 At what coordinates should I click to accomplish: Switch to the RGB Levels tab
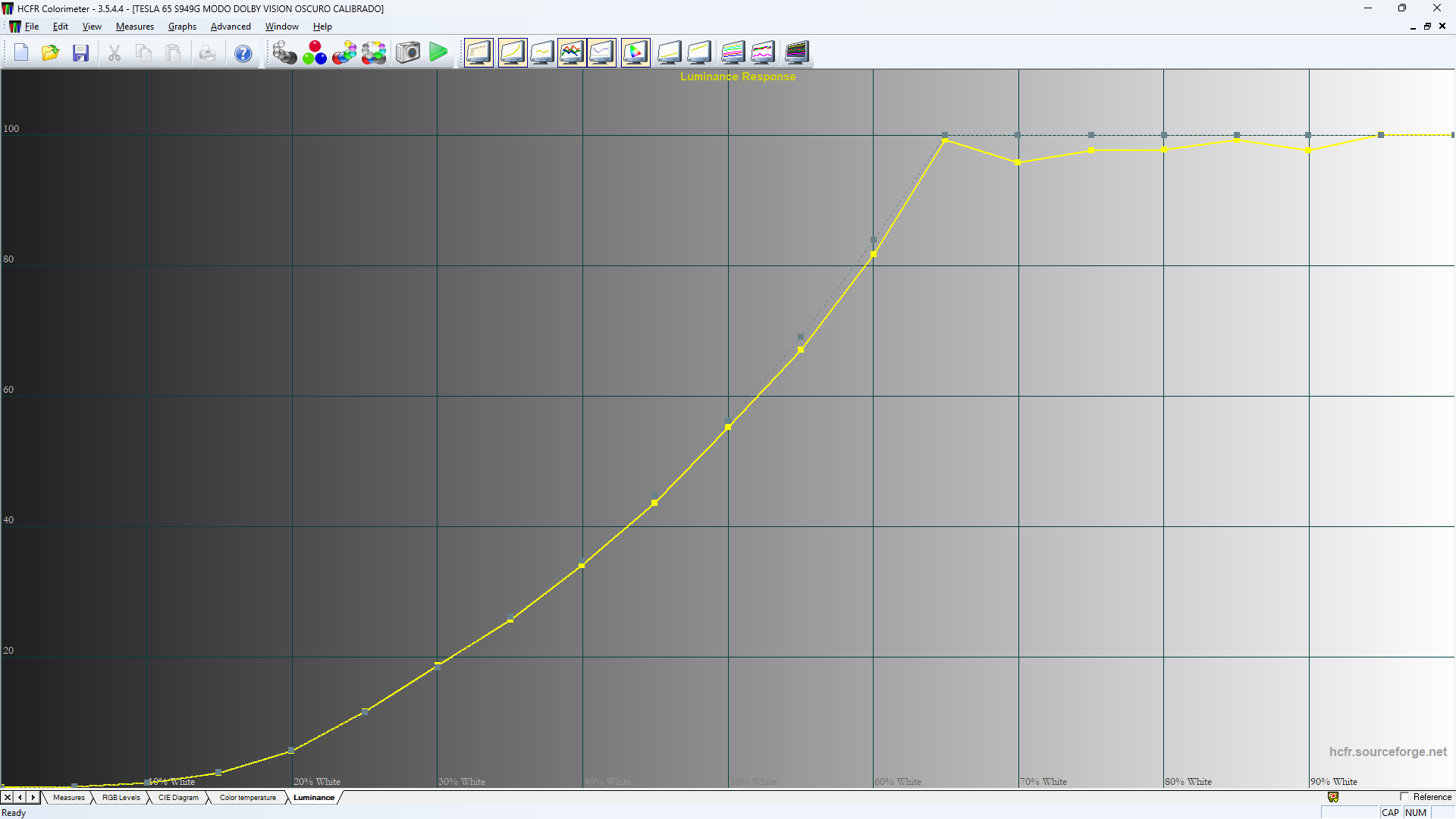121,798
